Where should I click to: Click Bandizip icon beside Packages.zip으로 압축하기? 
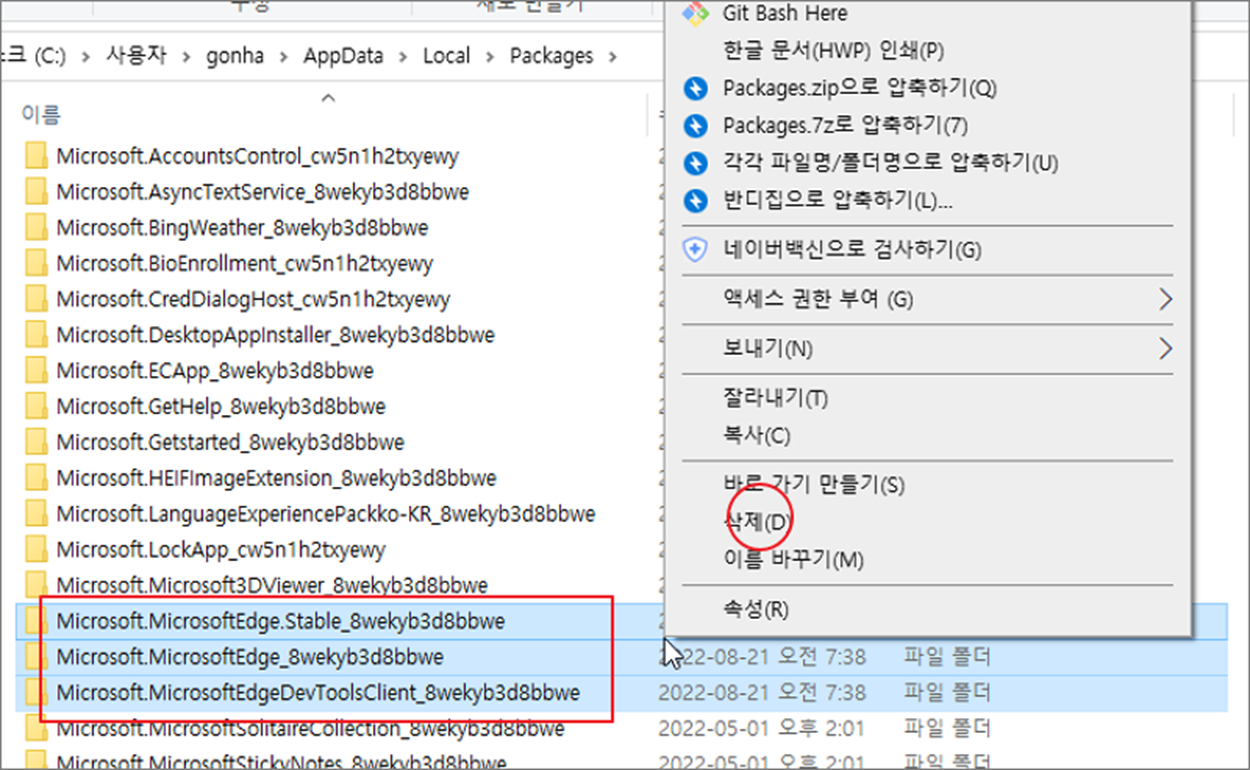pos(695,89)
